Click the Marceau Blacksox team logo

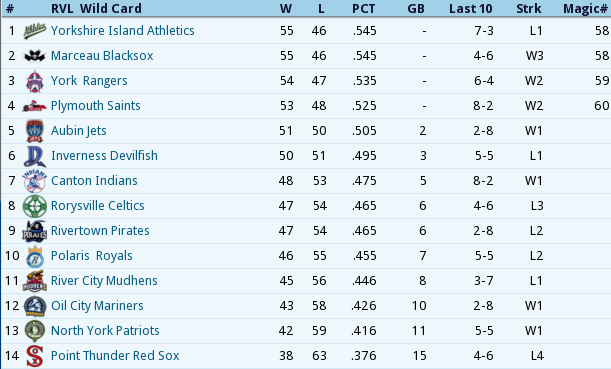tap(35, 56)
